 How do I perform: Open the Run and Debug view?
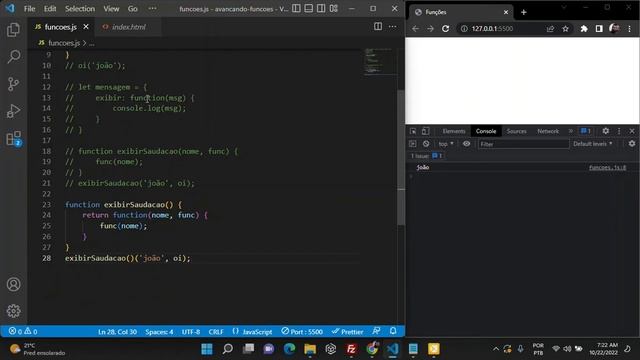13,111
